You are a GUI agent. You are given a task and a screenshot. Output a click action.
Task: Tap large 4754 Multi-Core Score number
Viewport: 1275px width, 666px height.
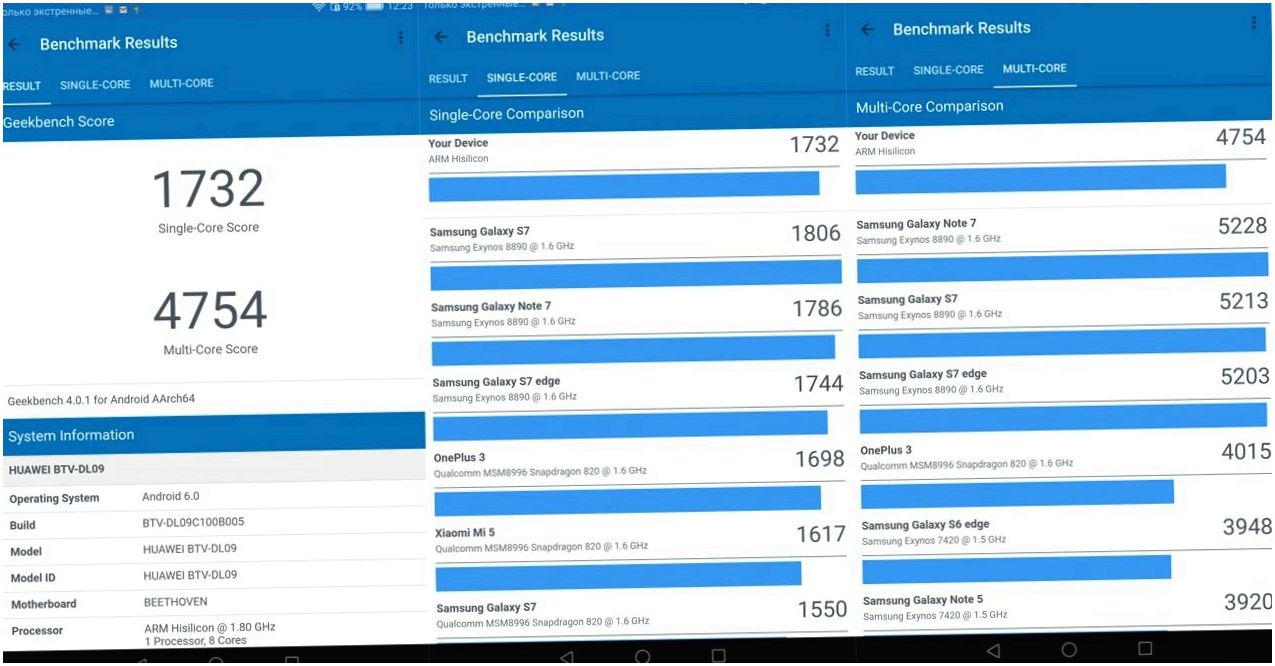[x=210, y=310]
